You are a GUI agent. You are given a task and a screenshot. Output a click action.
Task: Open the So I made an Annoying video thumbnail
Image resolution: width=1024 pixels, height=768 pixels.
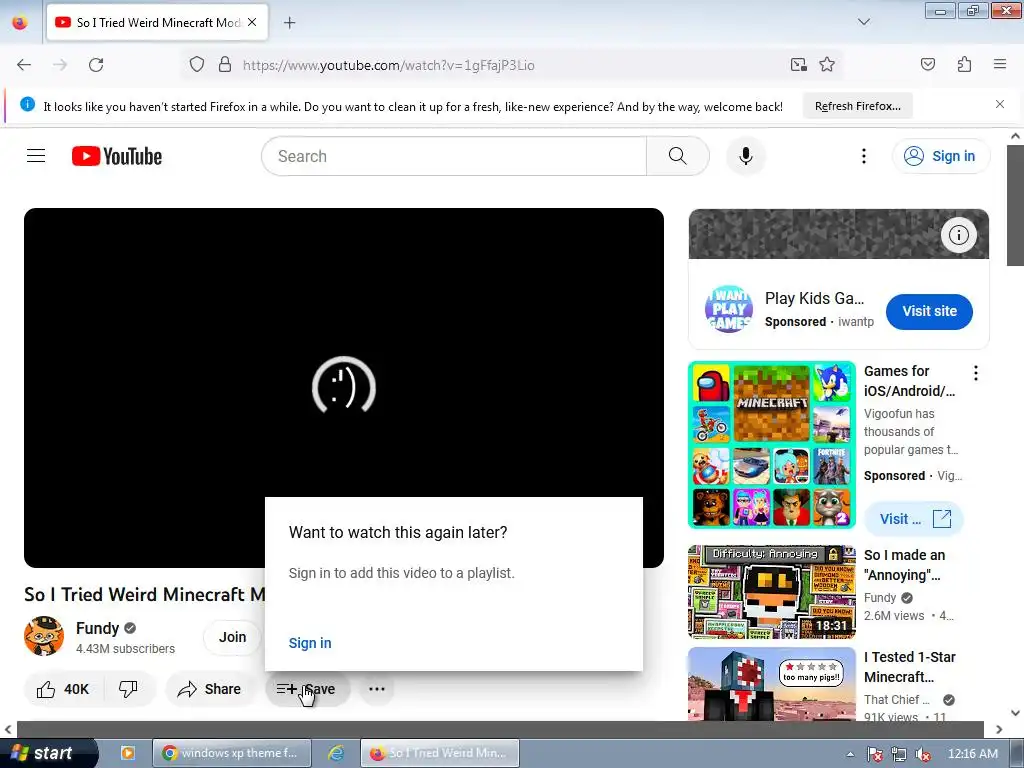(x=771, y=592)
